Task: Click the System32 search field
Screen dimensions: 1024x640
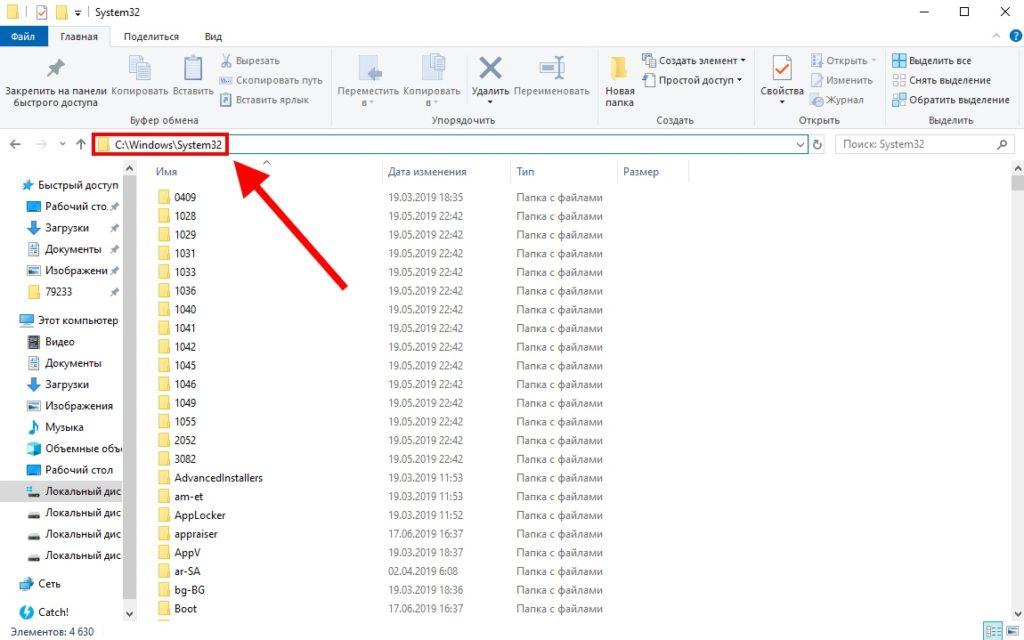Action: 925,144
